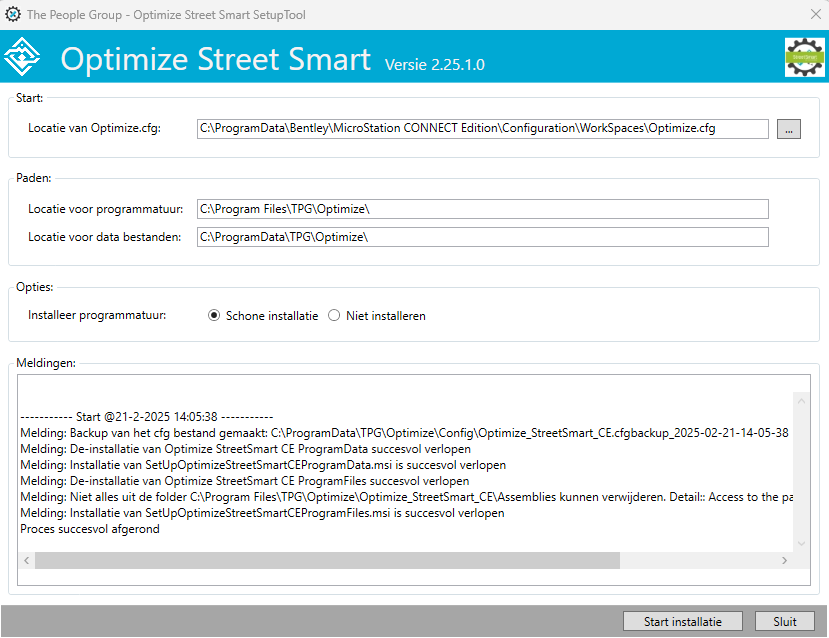
Task: Click the 'Optimize Street Smart' banner title
Action: click(x=216, y=59)
